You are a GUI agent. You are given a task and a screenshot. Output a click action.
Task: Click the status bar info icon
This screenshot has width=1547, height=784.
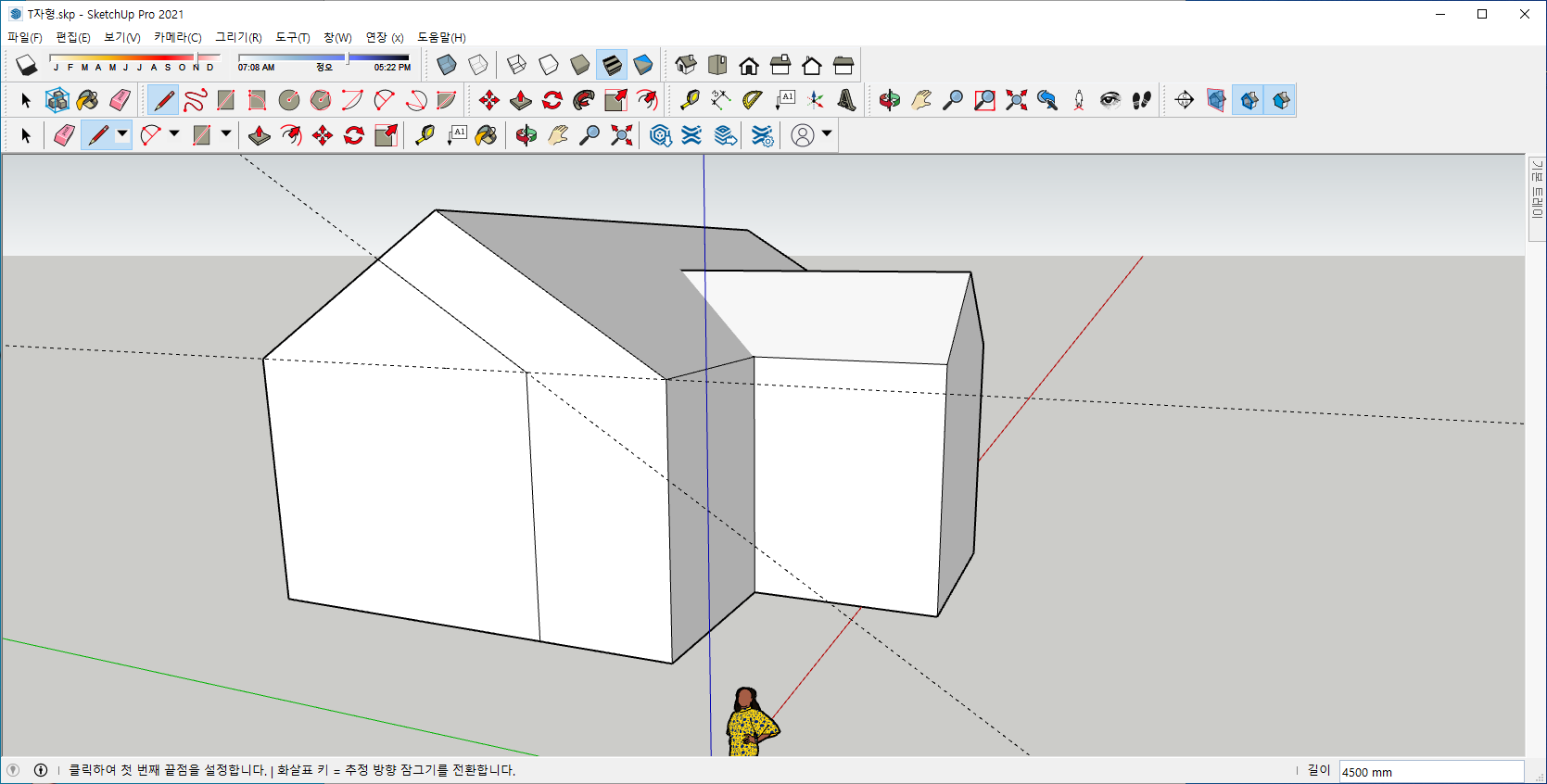[41, 770]
